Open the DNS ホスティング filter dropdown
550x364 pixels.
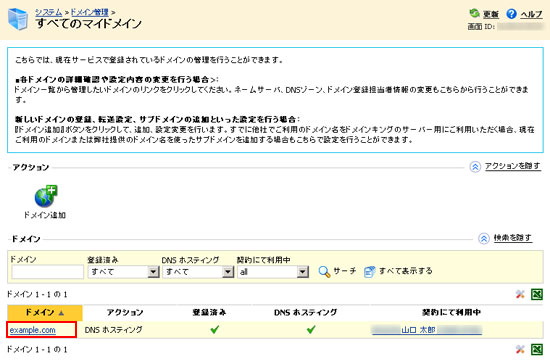[198, 272]
